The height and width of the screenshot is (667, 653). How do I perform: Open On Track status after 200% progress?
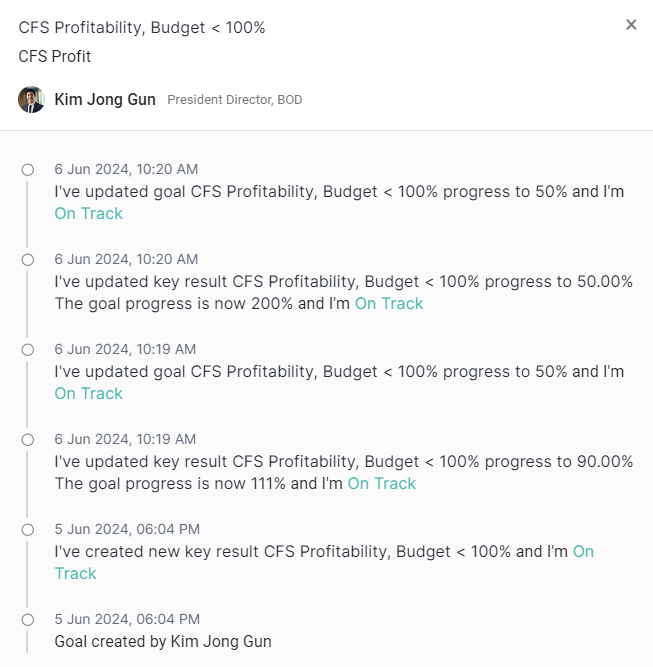[x=389, y=303]
